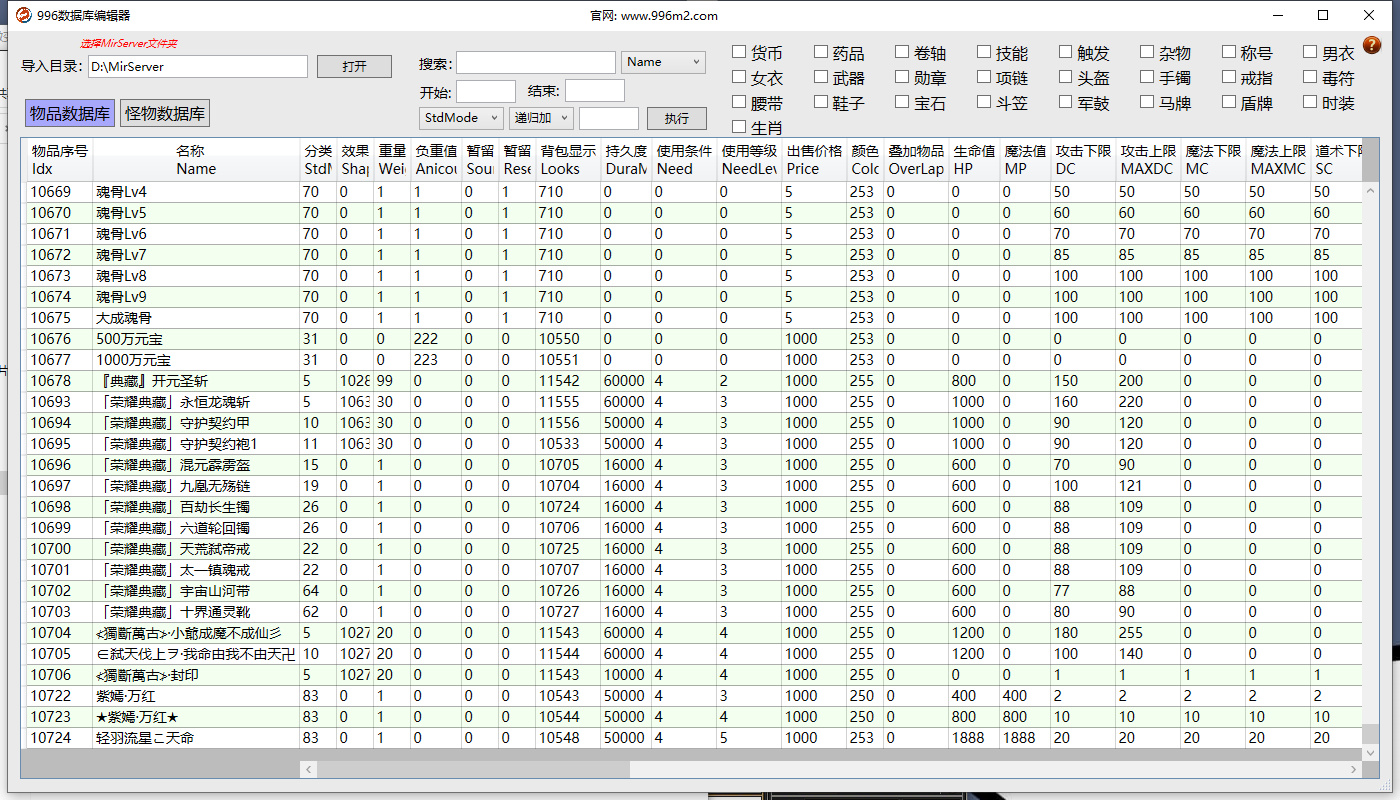Tick the 生肖 checkbox
The height and width of the screenshot is (800, 1400).
tap(739, 127)
